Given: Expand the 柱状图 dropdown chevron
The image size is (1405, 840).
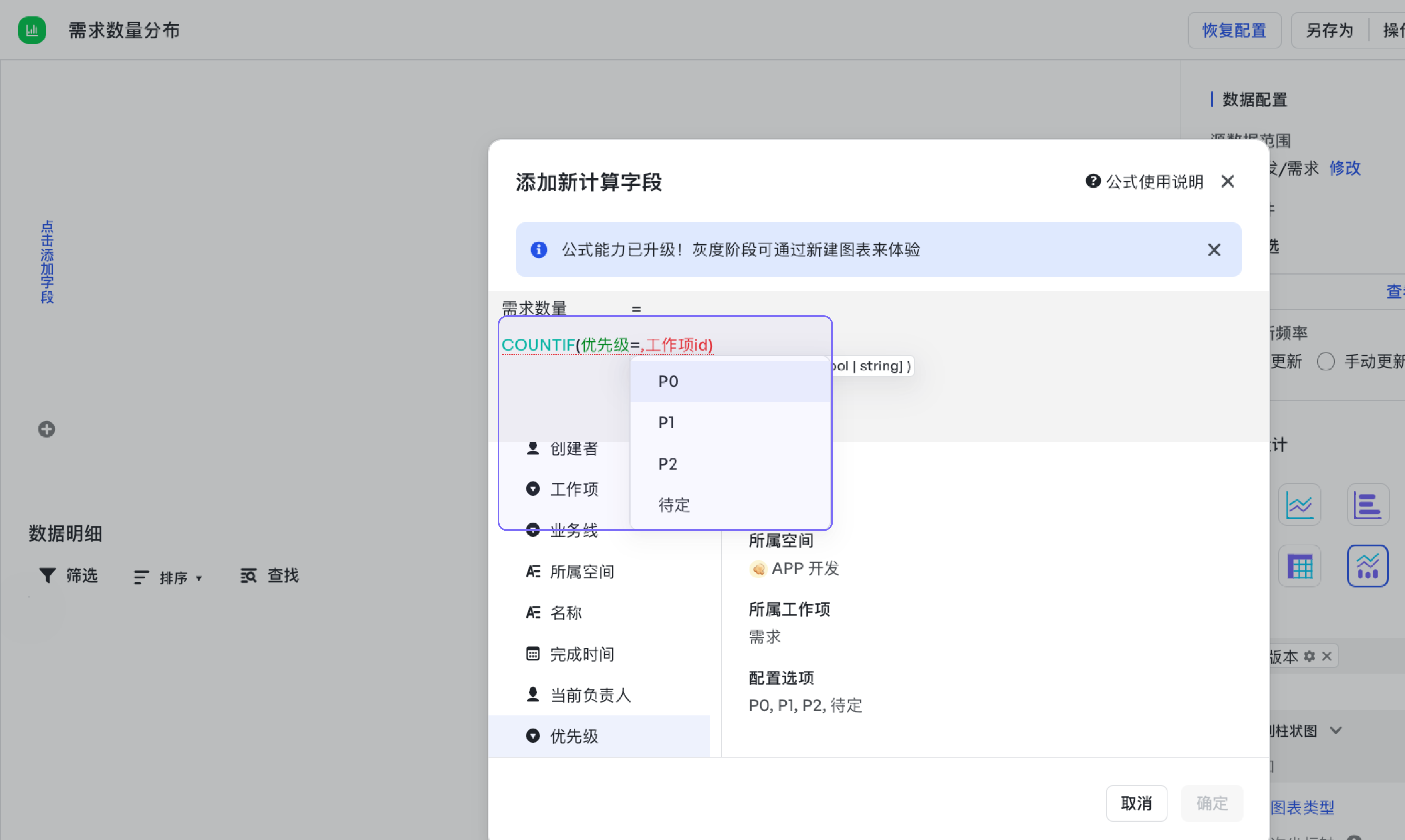Looking at the screenshot, I should (1336, 730).
